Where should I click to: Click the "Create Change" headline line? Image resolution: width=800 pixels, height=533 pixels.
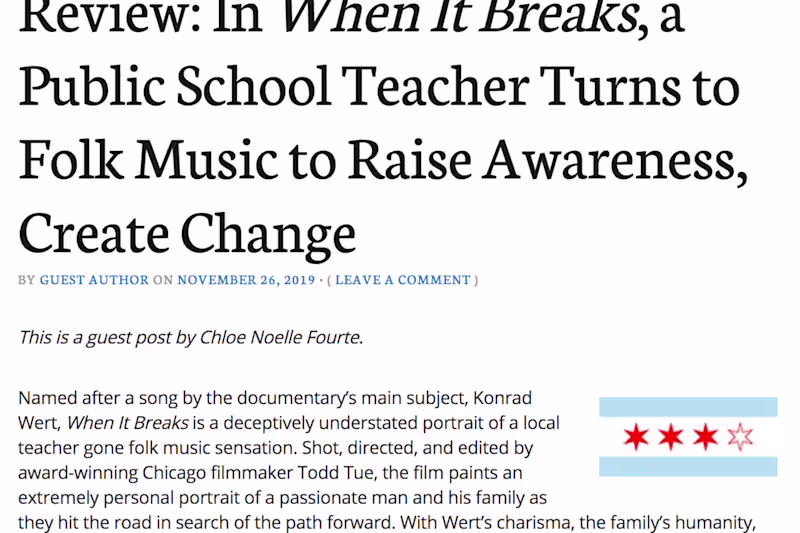pos(187,231)
